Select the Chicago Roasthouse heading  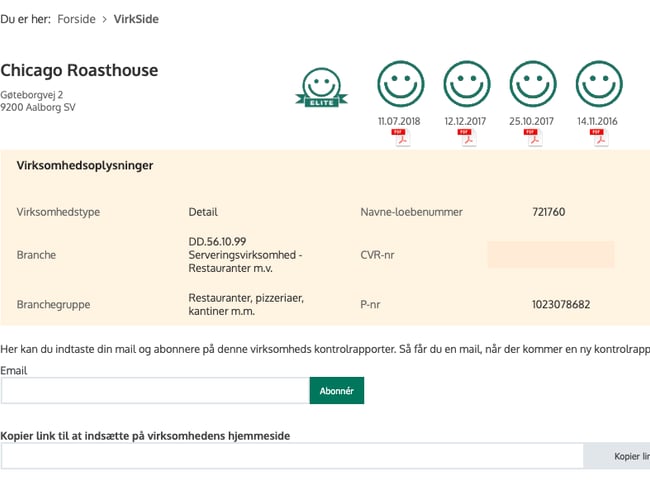click(79, 70)
